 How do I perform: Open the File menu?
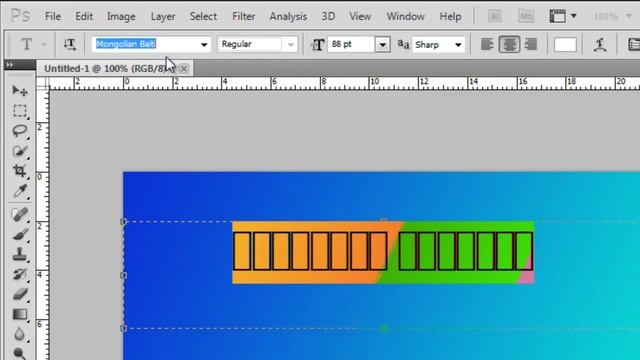pos(53,16)
